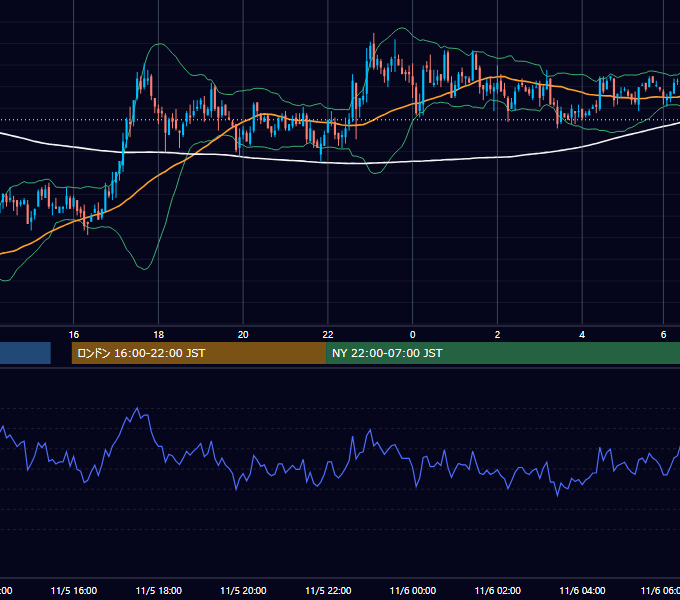Click the 11/5 22:00 date label

328,590
